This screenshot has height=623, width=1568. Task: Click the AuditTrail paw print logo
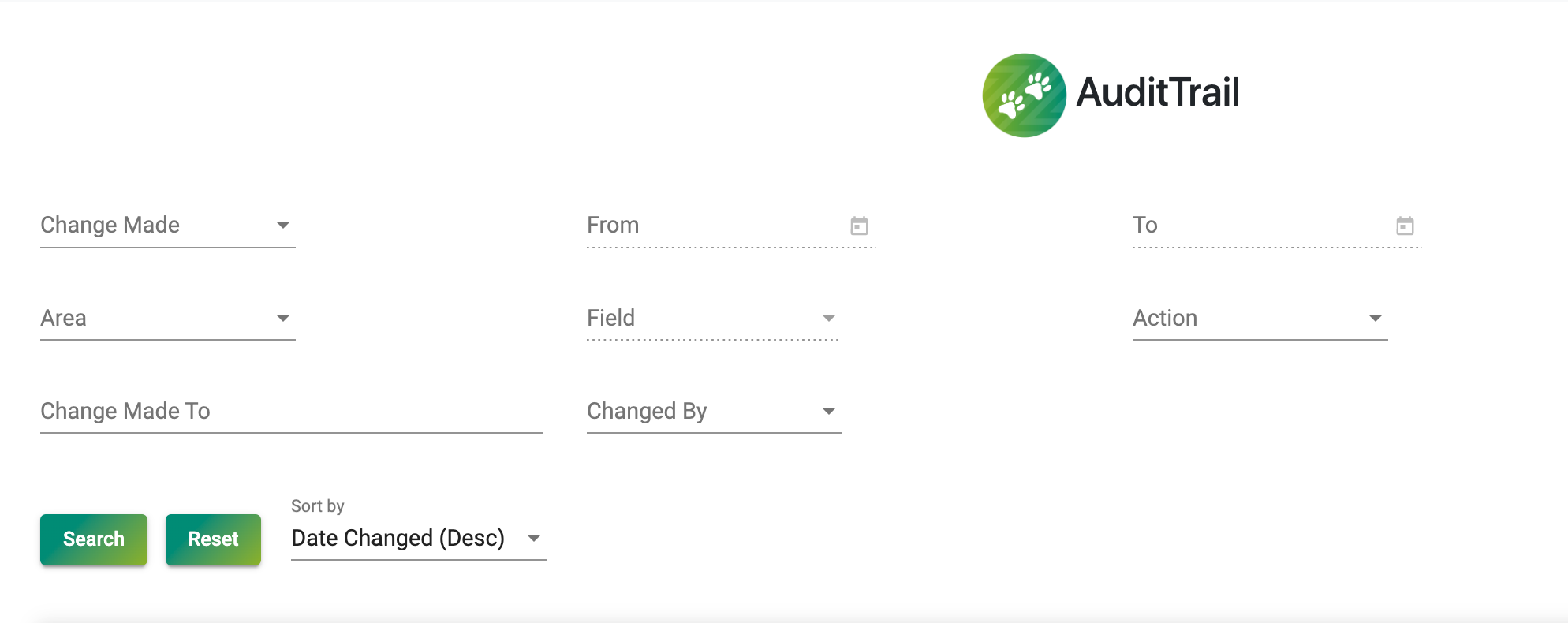tap(1024, 95)
